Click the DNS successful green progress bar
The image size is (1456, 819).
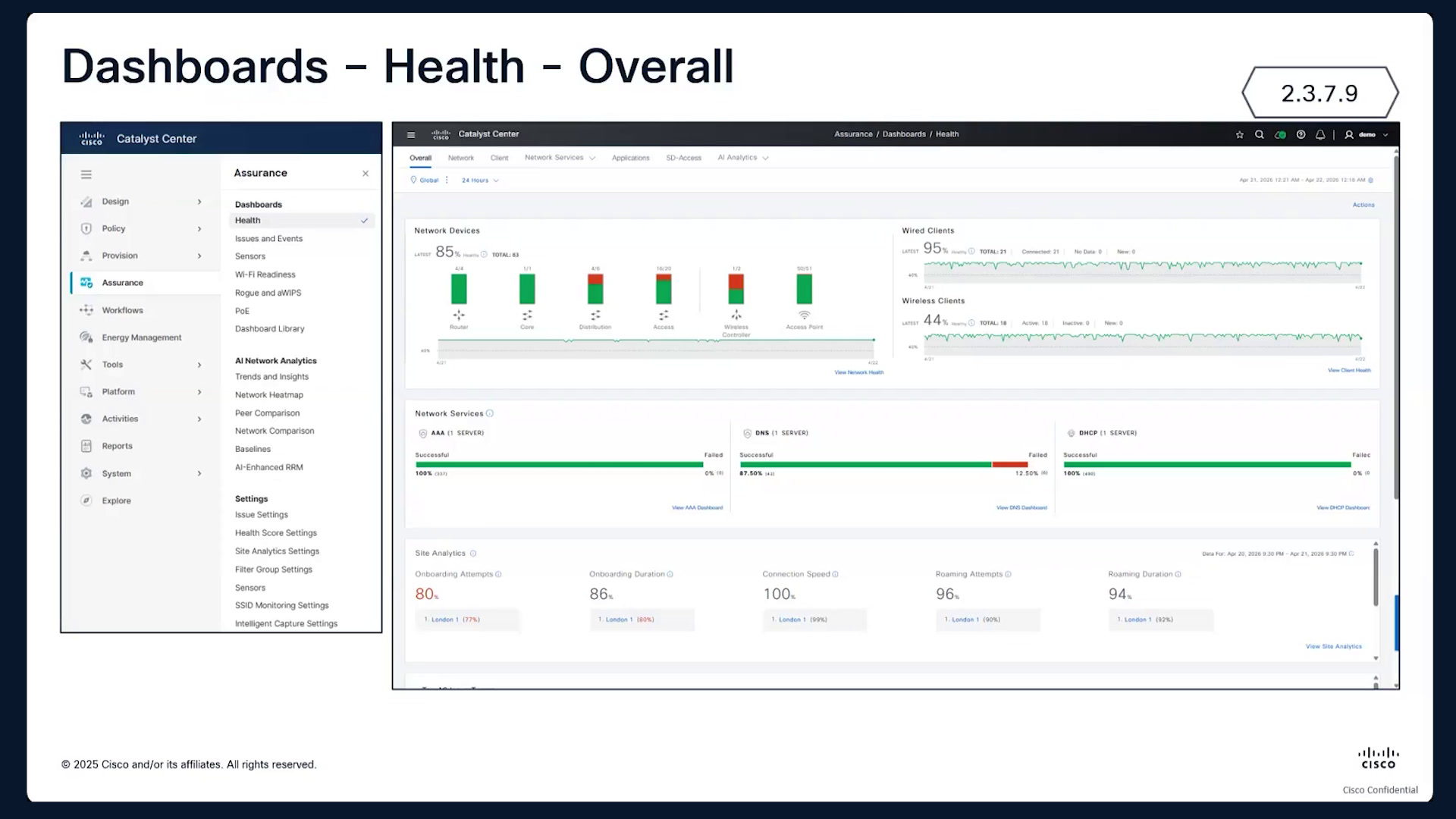point(865,464)
